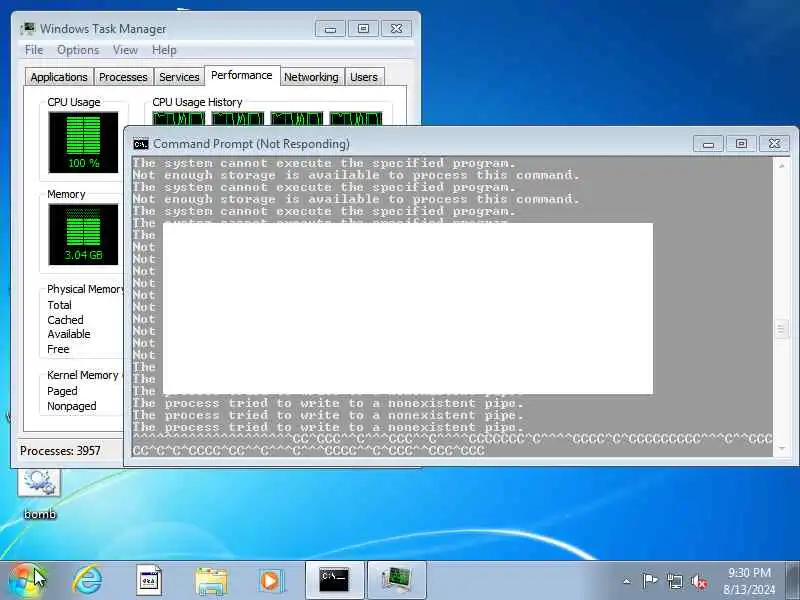Click Command Prompt scrollbar down arrow
The image size is (800, 600).
781,448
